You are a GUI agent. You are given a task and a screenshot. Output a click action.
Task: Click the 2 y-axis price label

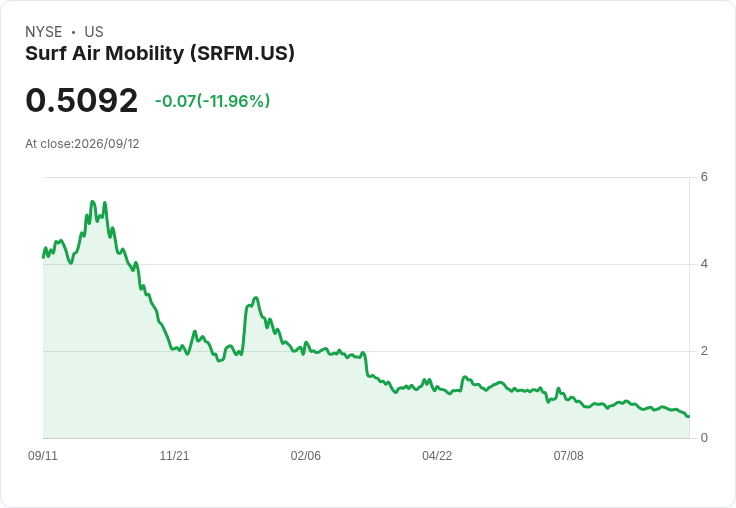[704, 351]
